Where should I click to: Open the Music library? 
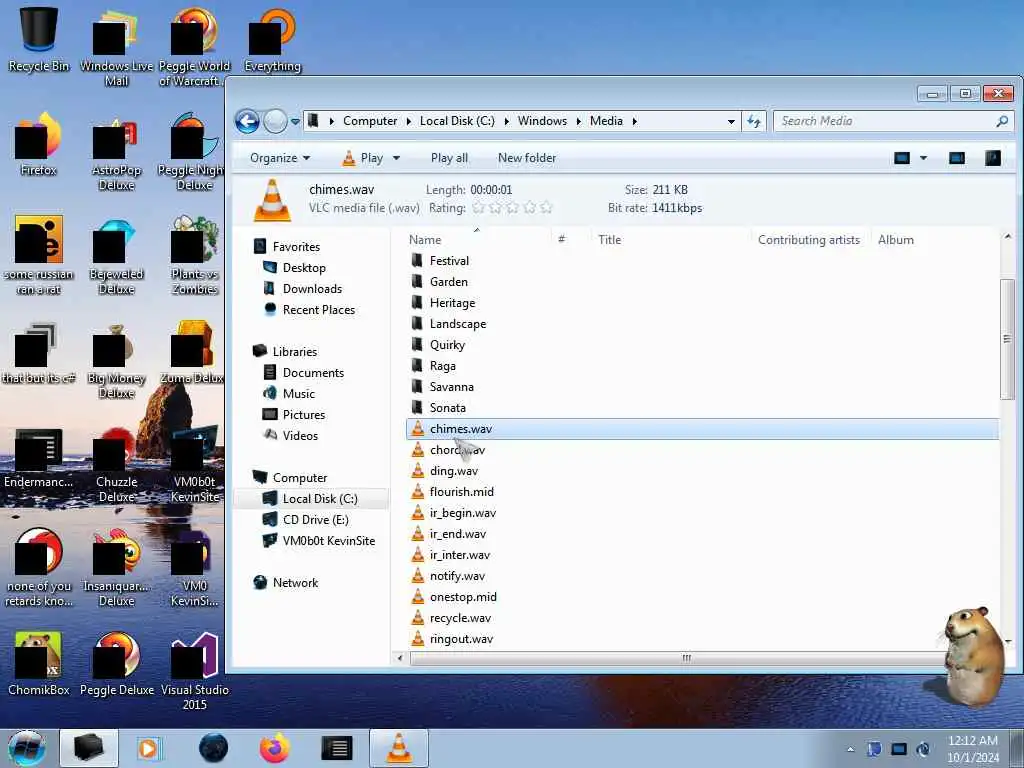(x=298, y=393)
